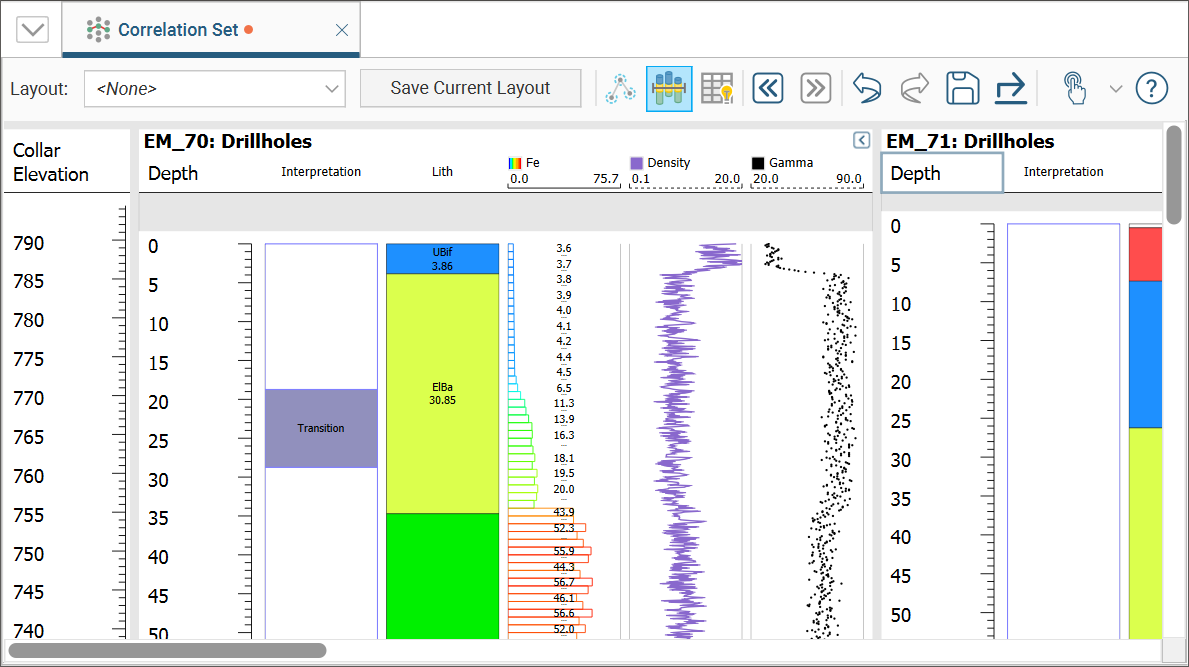This screenshot has width=1189, height=667.
Task: Collapse the EM_70 drillhole panel with its chevron
Action: click(x=861, y=140)
